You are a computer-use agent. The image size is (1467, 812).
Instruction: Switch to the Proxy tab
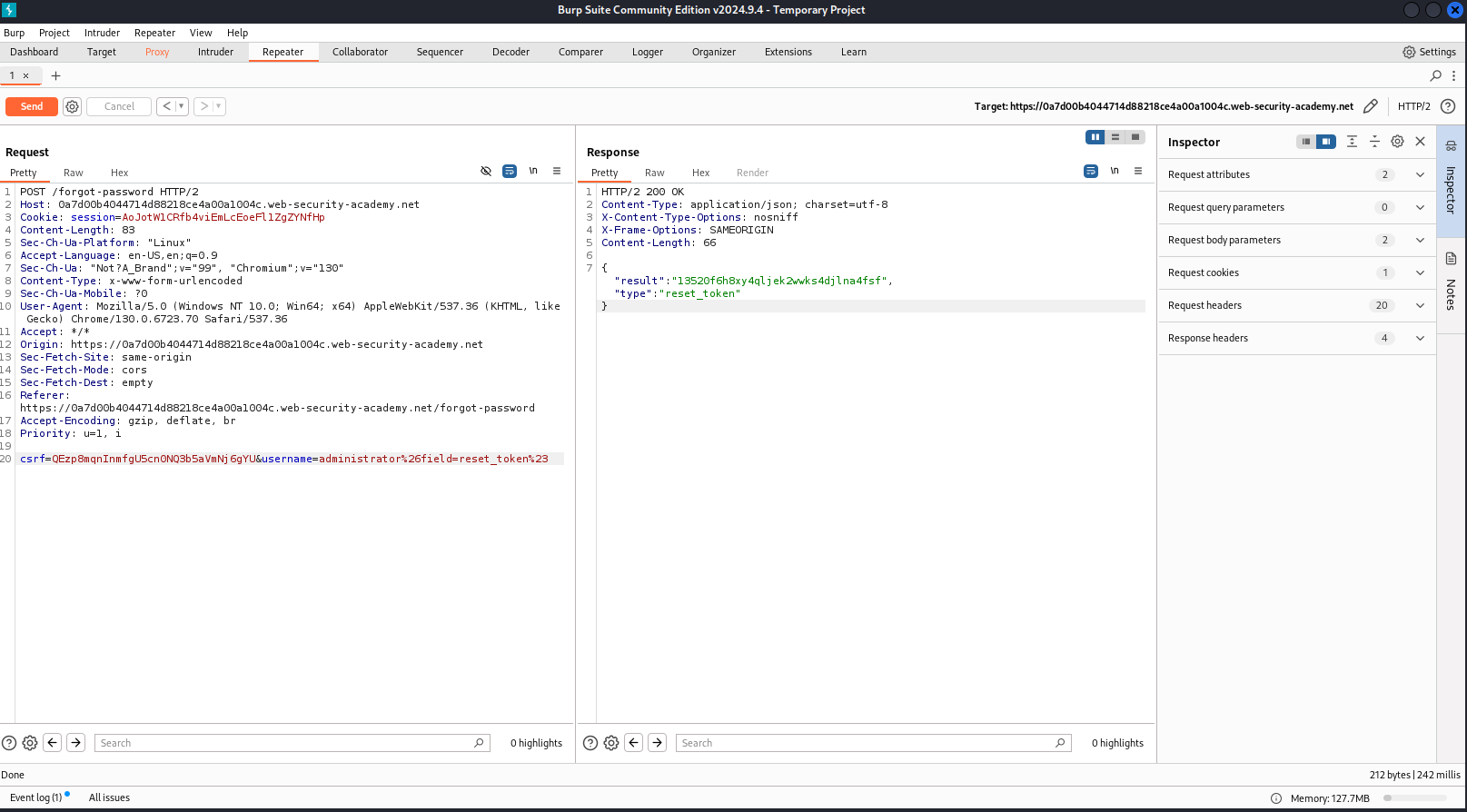[x=157, y=52]
